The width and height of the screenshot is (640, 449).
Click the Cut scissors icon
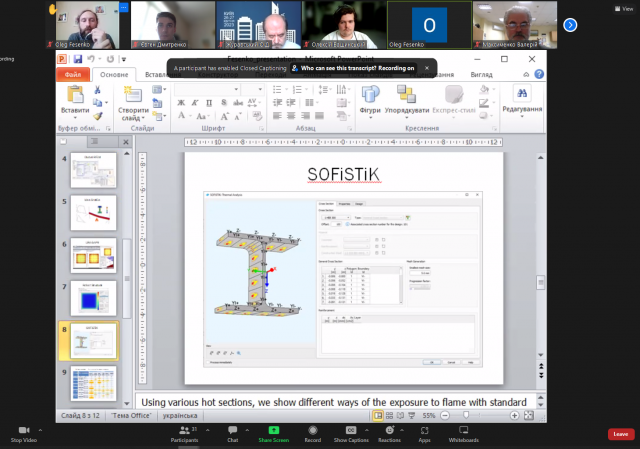point(97,89)
